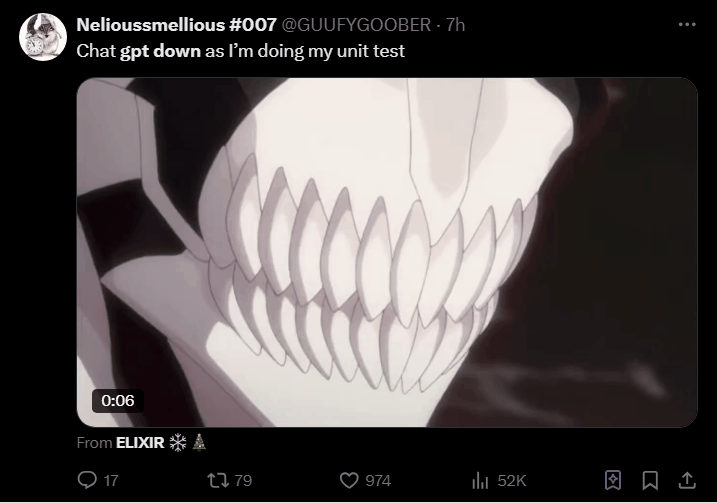Click the retweet arrows icon
The image size is (717, 503).
coord(218,481)
